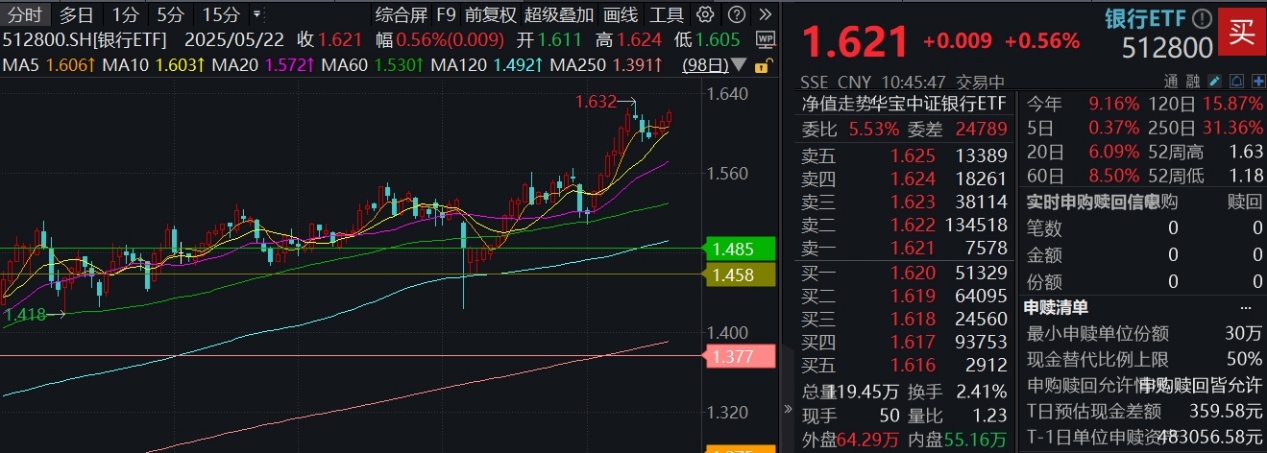Select 前复权 price adjustment option
Image resolution: width=1267 pixels, height=453 pixels.
491,15
